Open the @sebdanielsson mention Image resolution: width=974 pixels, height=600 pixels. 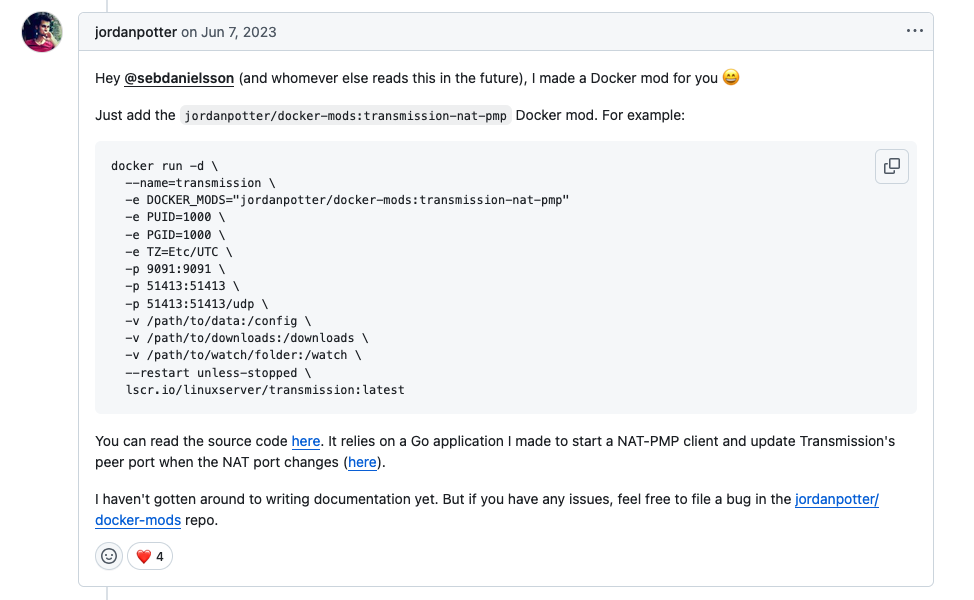pos(178,78)
